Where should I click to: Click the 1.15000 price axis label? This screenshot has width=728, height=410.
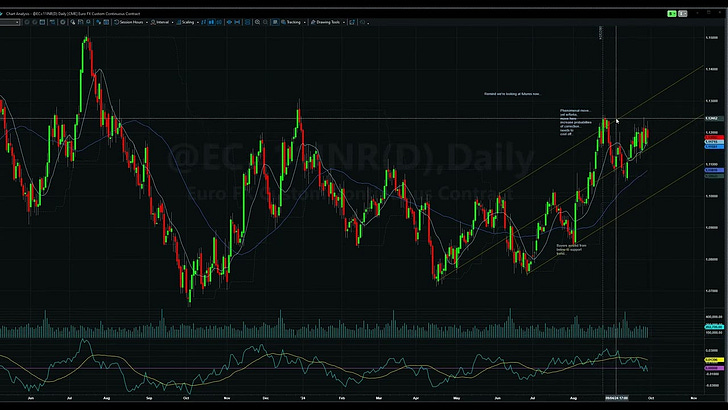[x=711, y=38]
